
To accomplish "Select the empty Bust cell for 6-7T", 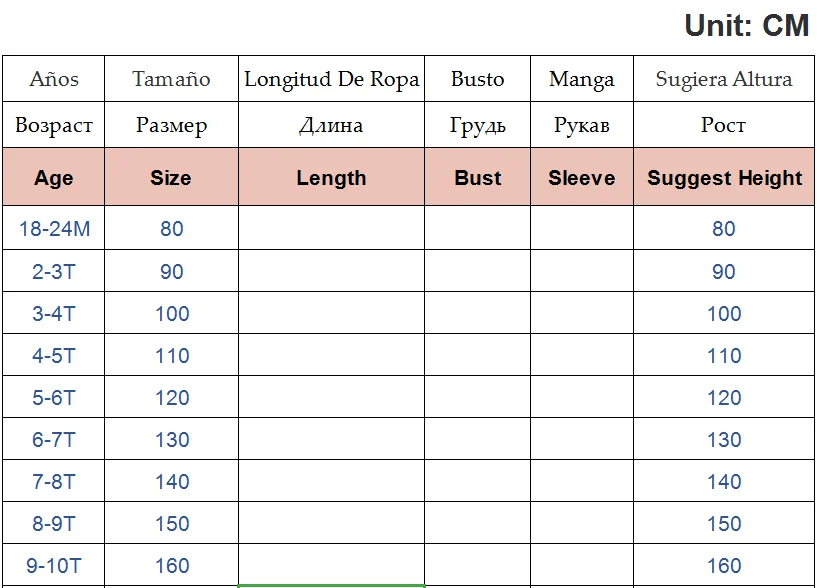I will (x=477, y=439).
